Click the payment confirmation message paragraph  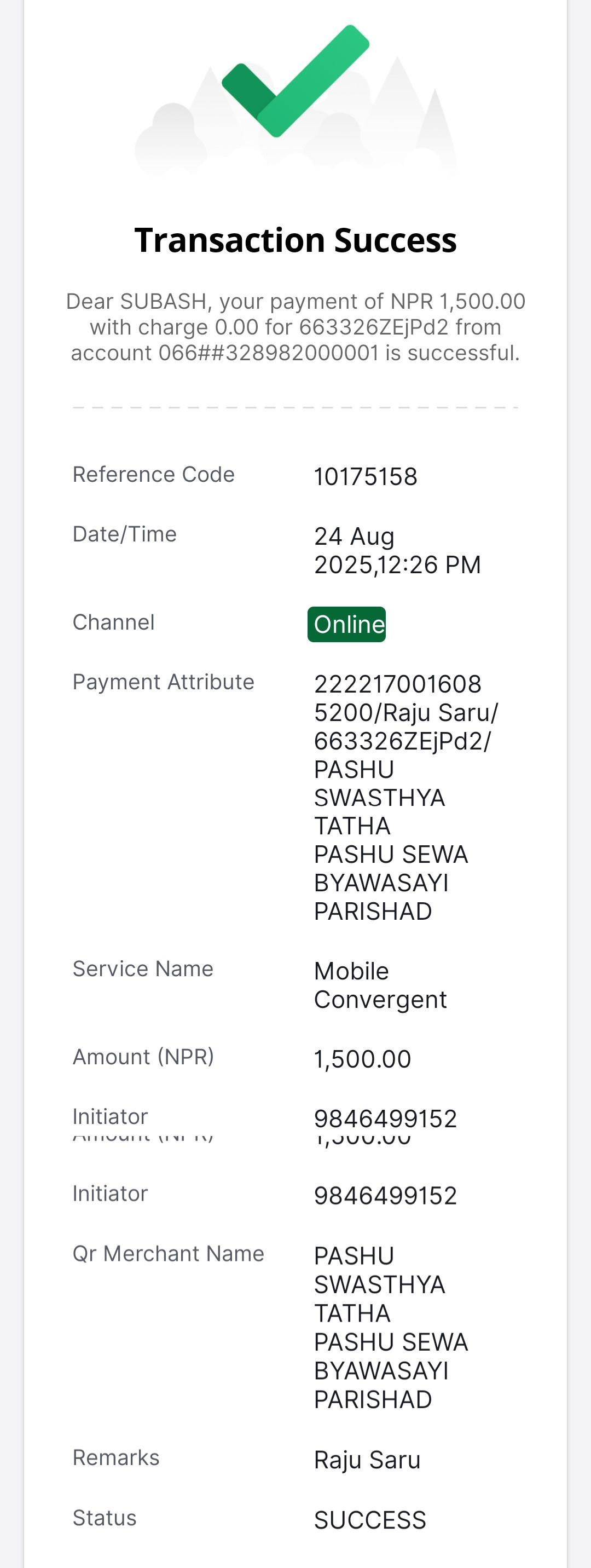click(295, 327)
